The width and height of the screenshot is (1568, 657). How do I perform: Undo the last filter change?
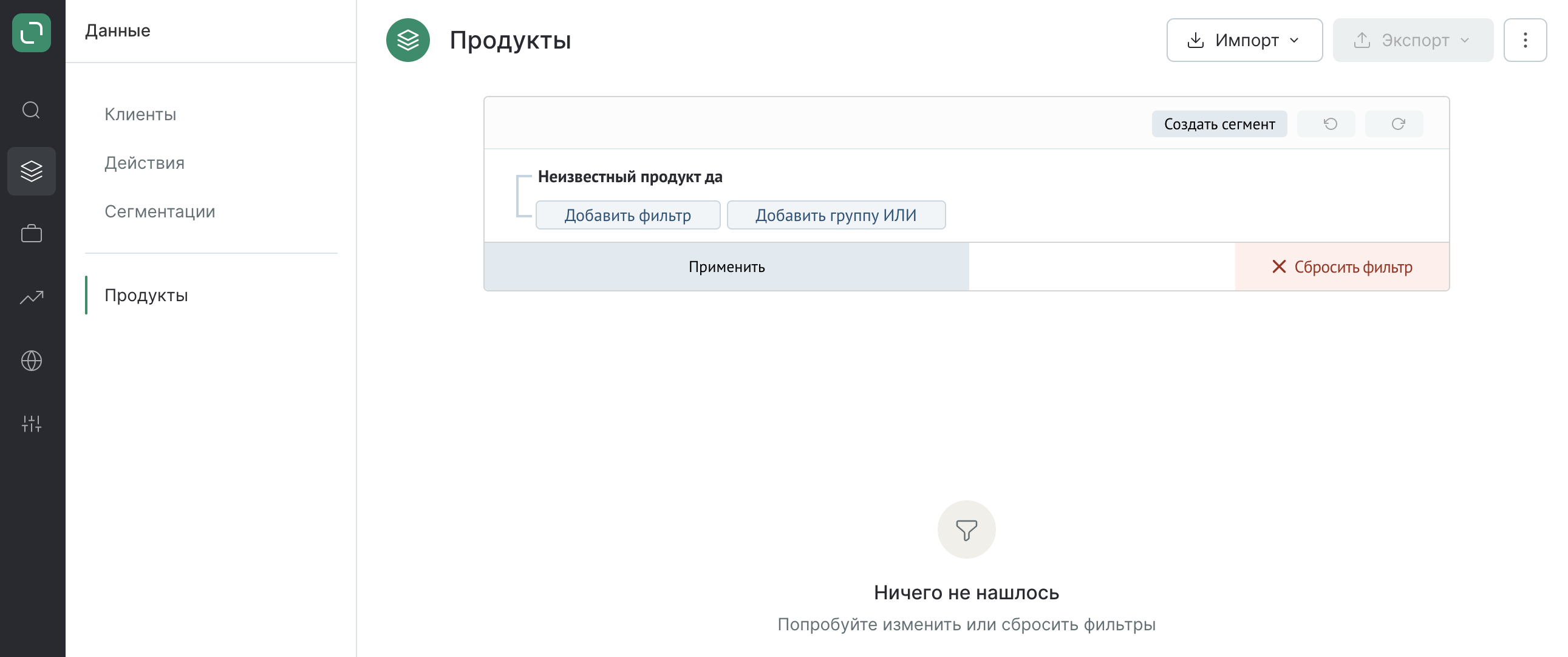click(x=1326, y=124)
